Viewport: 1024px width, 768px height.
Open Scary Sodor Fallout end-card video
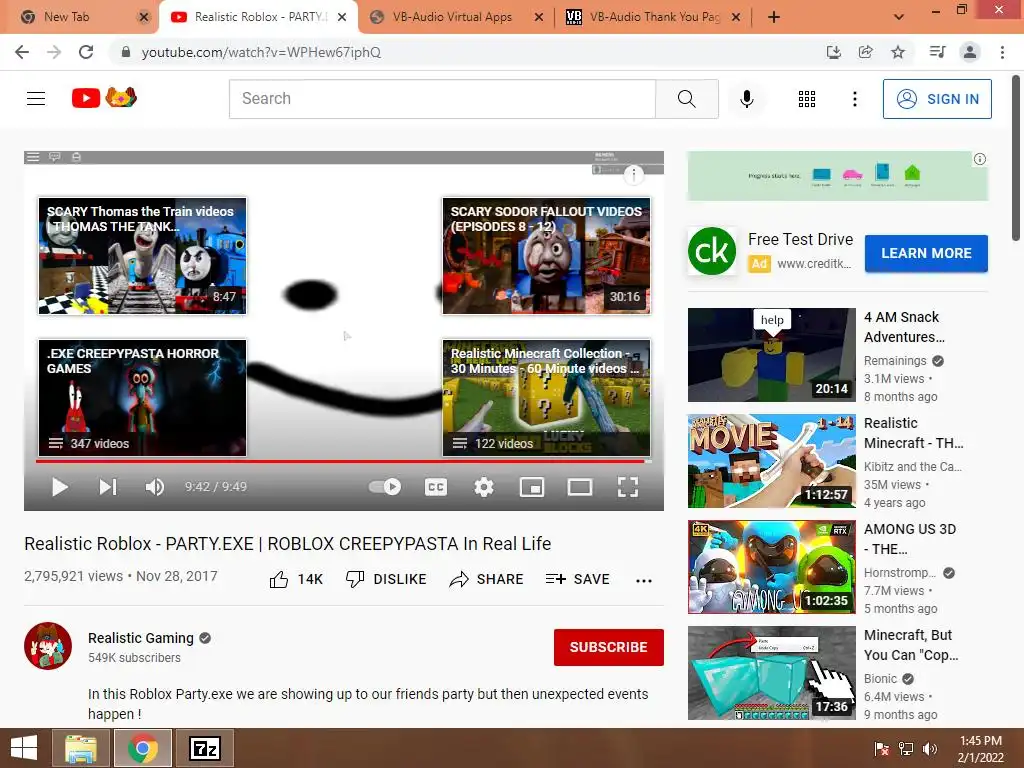click(546, 256)
